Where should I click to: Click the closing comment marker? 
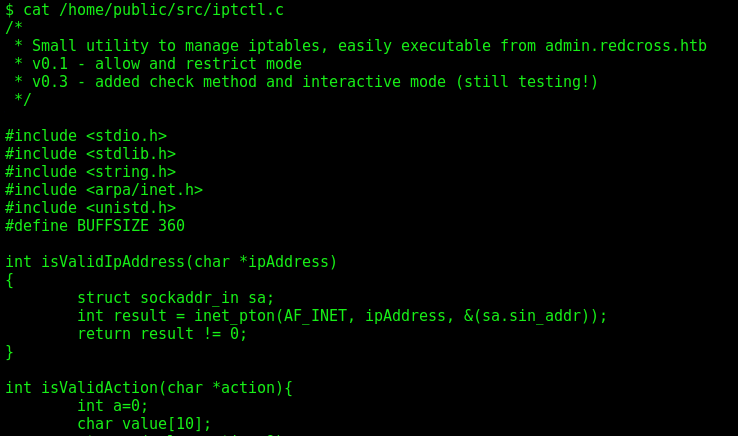pyautogui.click(x=23, y=99)
